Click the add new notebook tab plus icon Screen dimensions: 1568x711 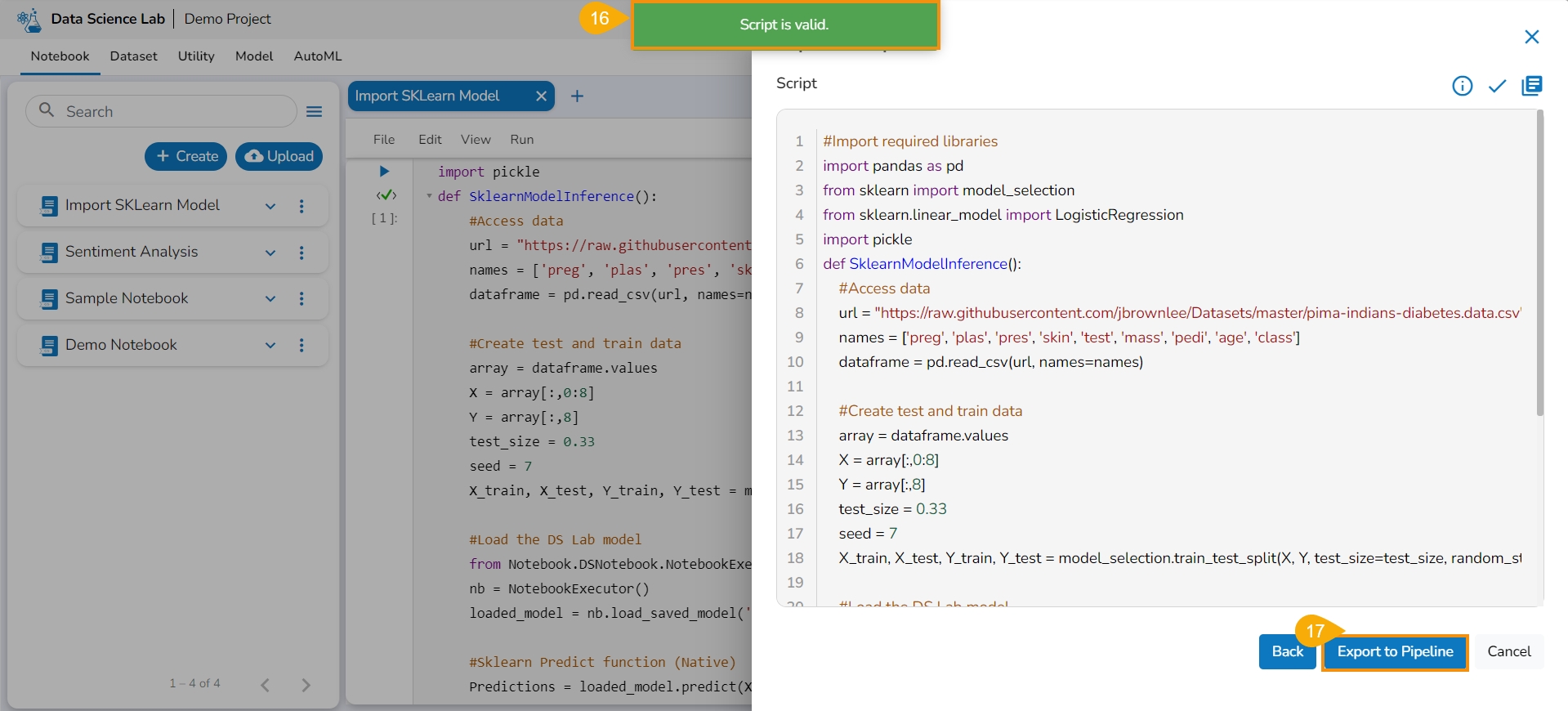pos(577,96)
